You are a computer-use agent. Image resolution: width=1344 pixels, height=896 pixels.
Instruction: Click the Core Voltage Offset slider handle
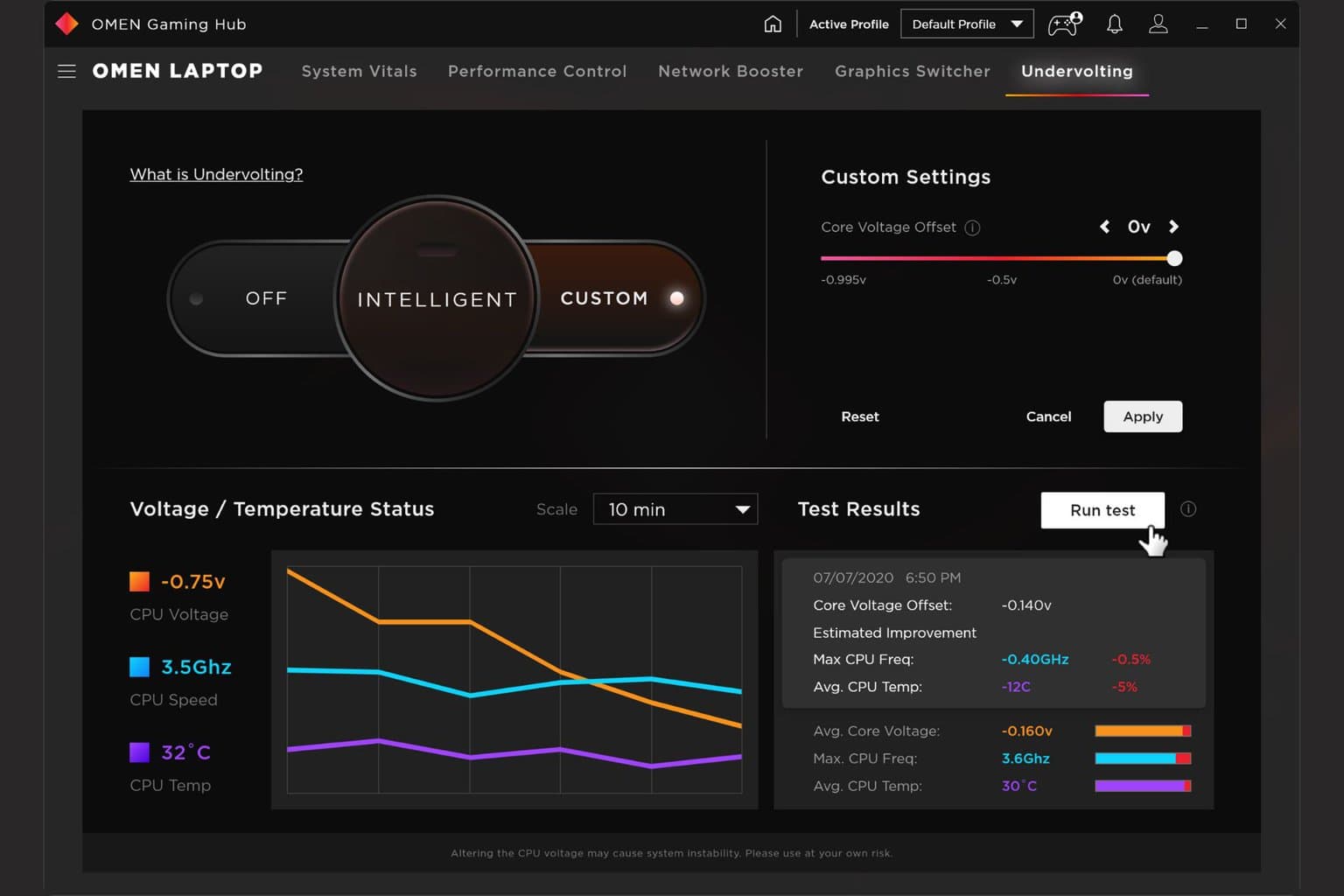[x=1174, y=258]
